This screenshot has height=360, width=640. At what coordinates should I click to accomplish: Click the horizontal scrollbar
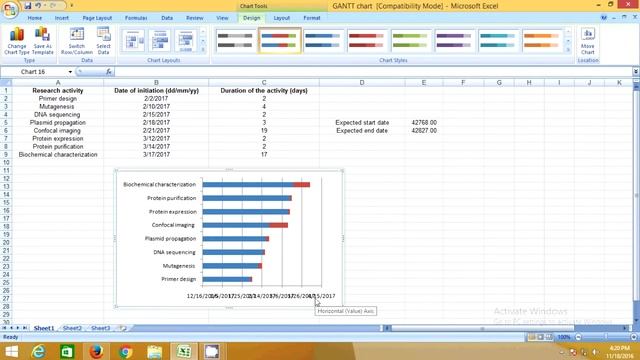click(x=482, y=328)
